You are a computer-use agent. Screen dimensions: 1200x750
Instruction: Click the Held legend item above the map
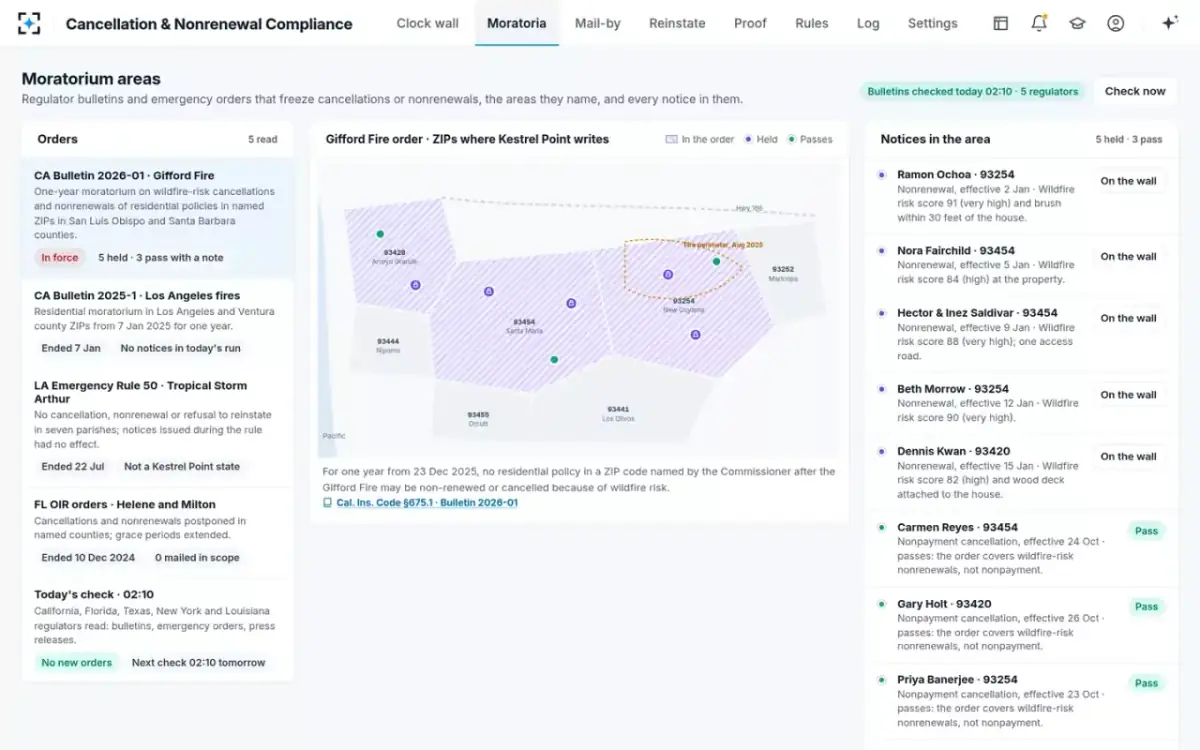[761, 139]
